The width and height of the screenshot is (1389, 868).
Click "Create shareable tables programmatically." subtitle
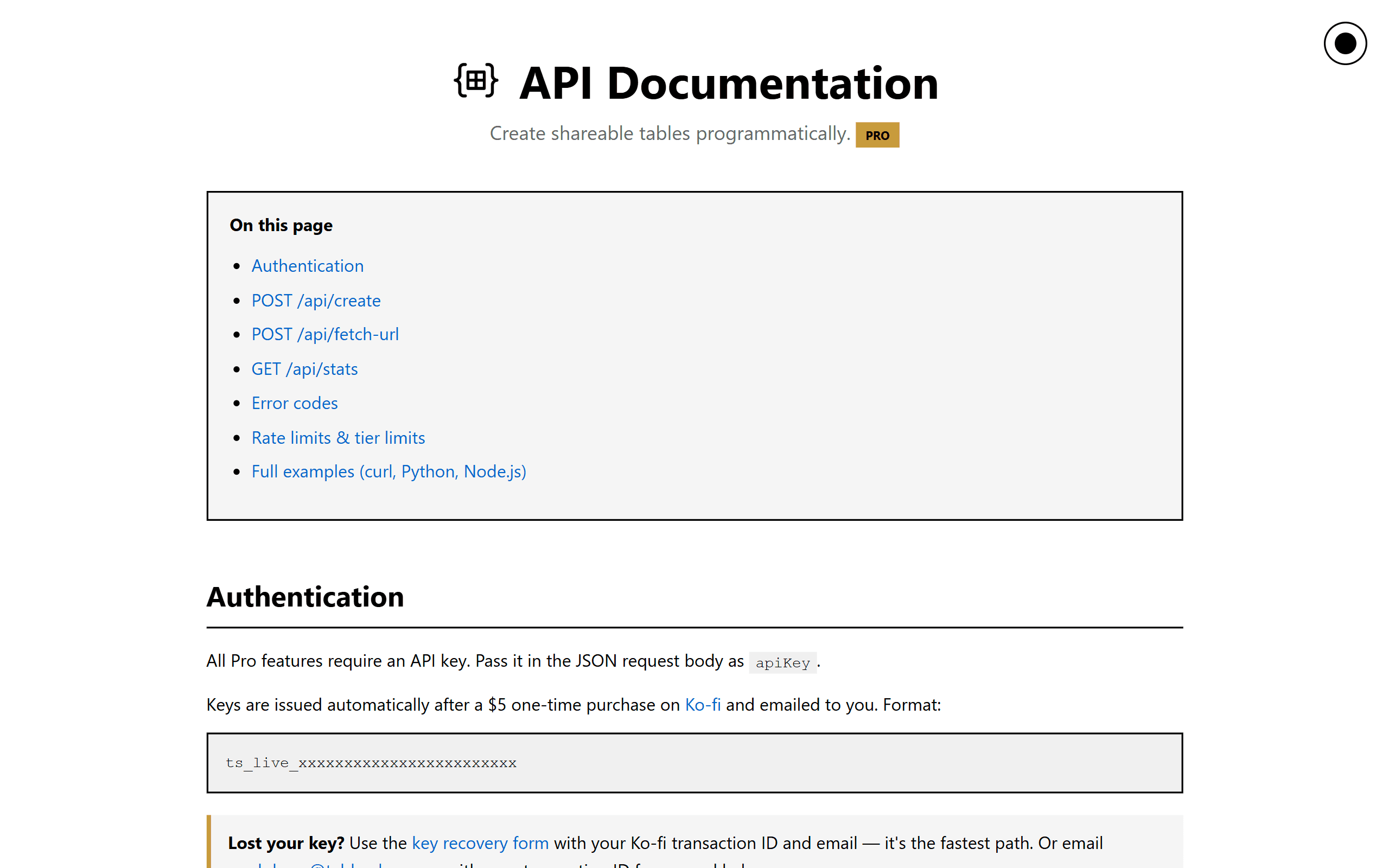[670, 134]
